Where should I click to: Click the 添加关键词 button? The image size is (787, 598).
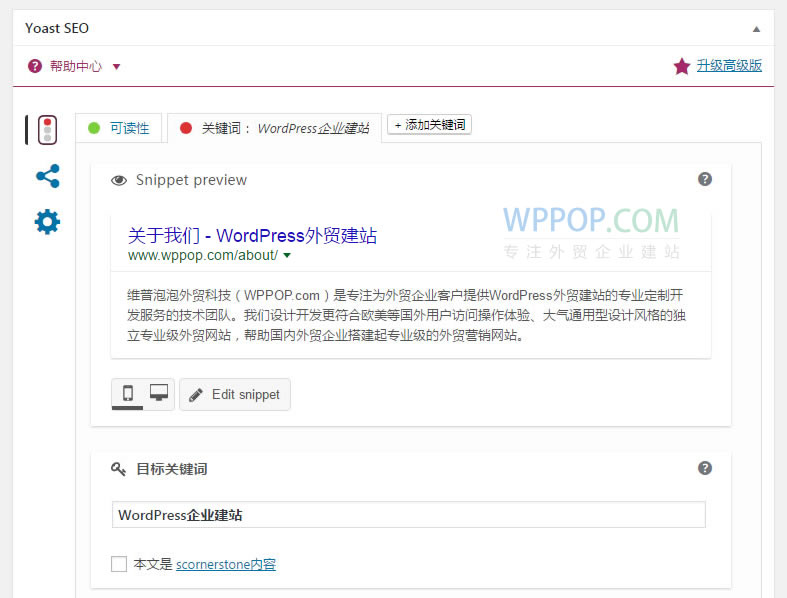(x=430, y=125)
